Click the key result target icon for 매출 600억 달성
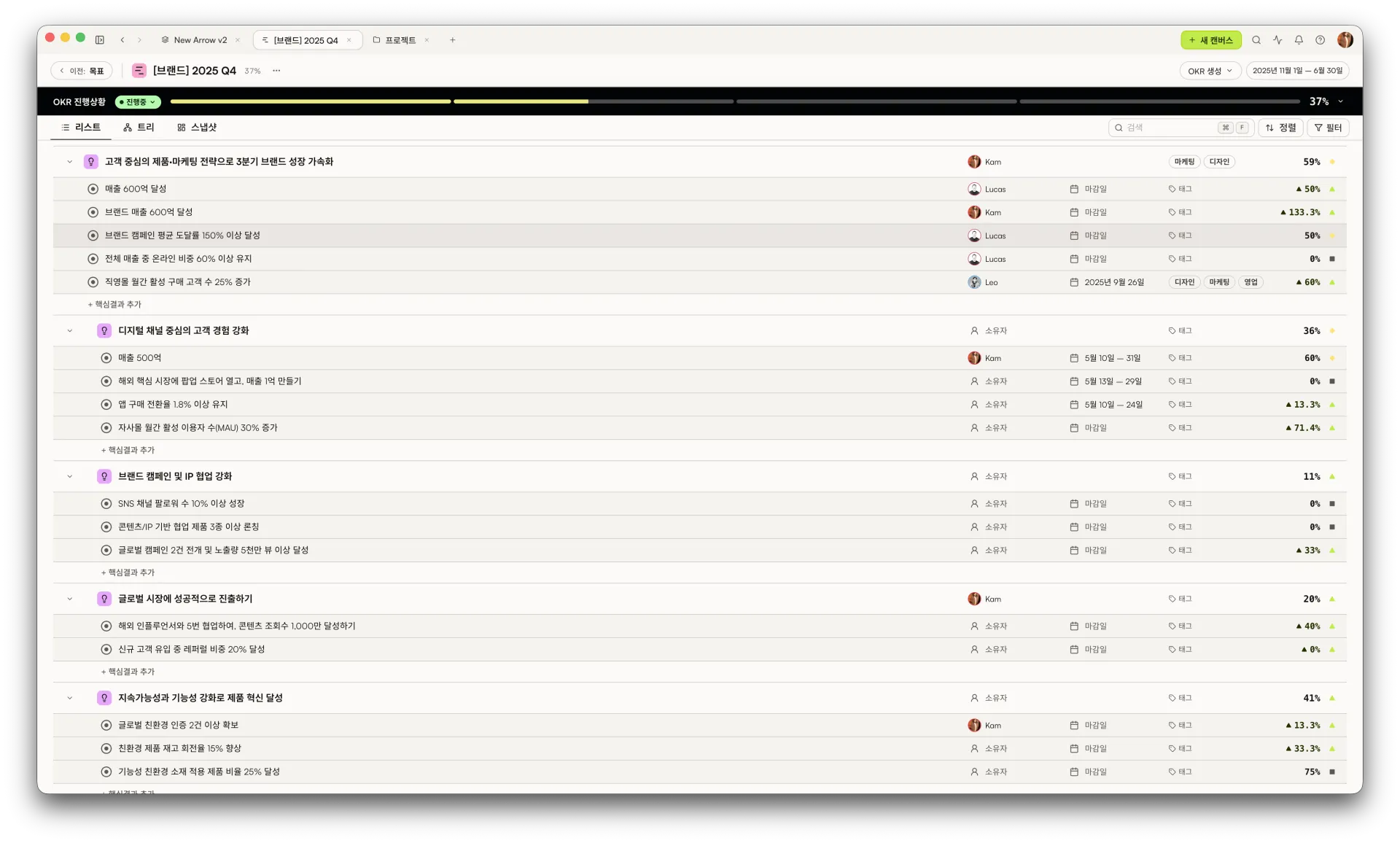This screenshot has width=1400, height=843. point(93,189)
